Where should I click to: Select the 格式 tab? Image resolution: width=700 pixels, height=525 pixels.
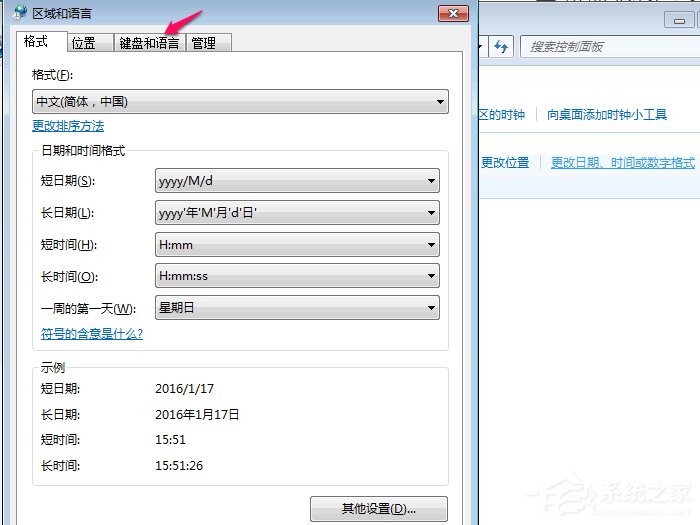[x=36, y=42]
